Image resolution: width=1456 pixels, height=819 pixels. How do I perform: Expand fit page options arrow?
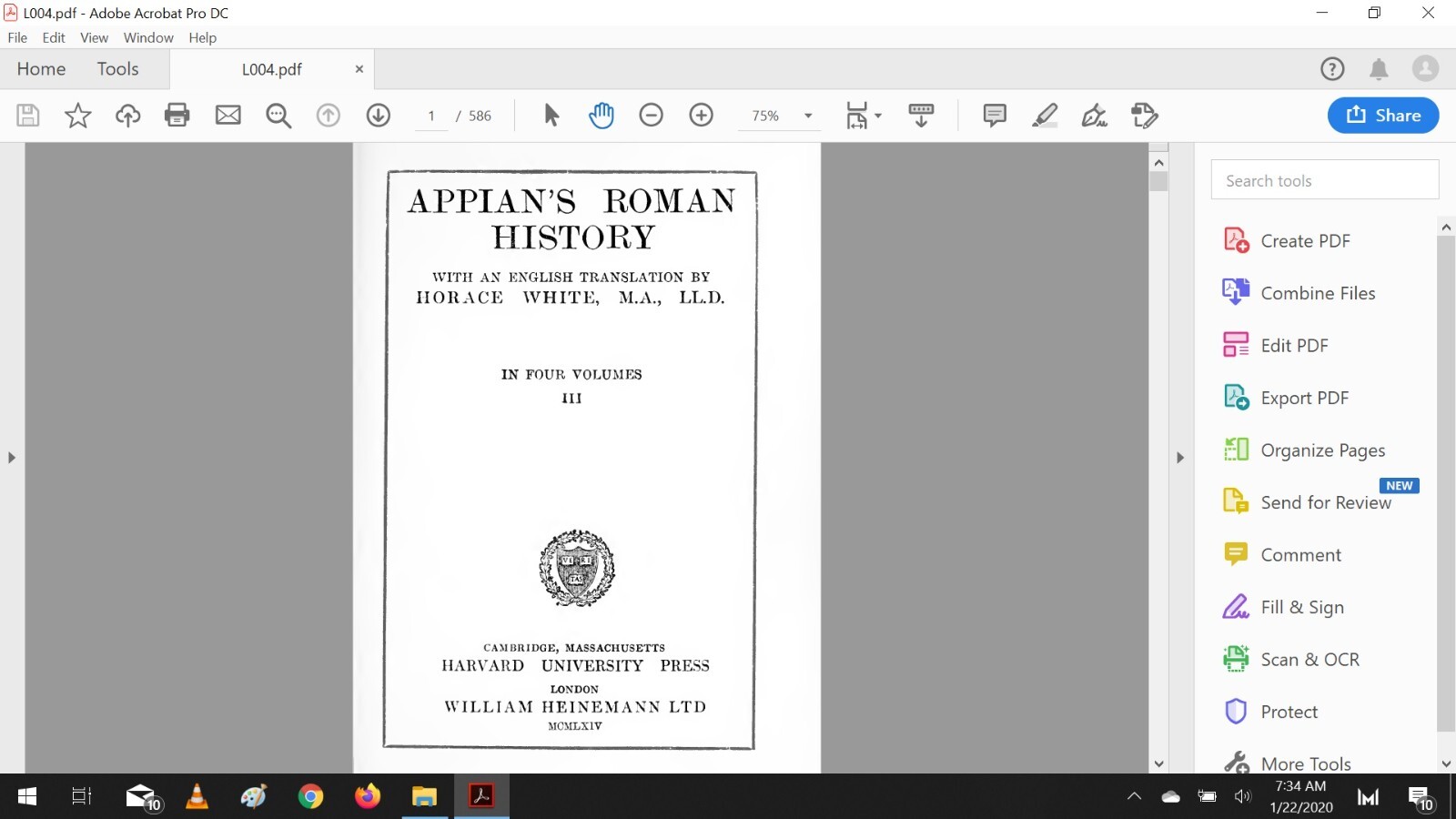click(878, 116)
